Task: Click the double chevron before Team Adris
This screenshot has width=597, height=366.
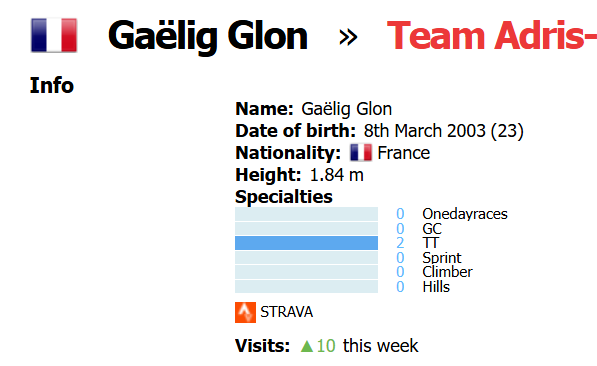Action: pos(348,37)
